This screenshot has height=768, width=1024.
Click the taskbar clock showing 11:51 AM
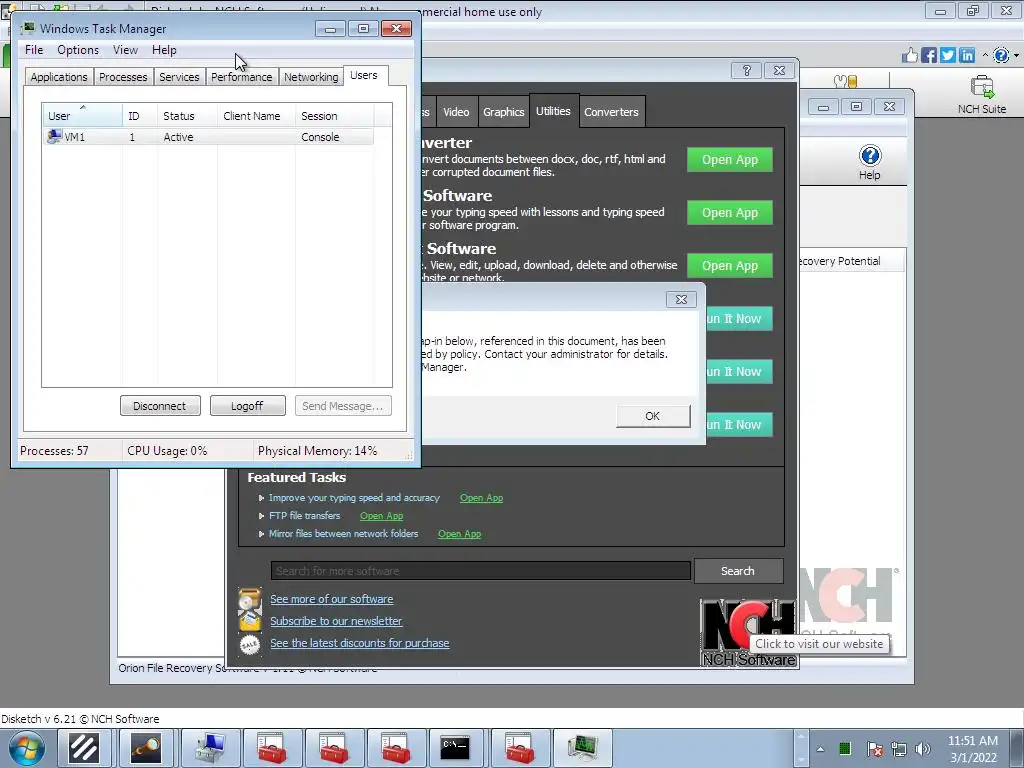coord(972,748)
